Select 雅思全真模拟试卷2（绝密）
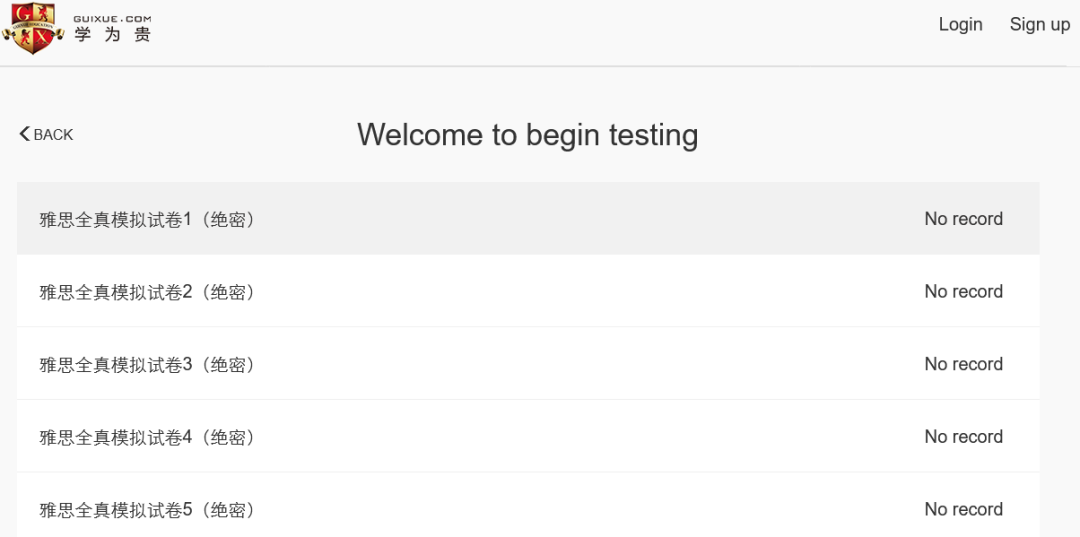1080x537 pixels. [x=528, y=291]
